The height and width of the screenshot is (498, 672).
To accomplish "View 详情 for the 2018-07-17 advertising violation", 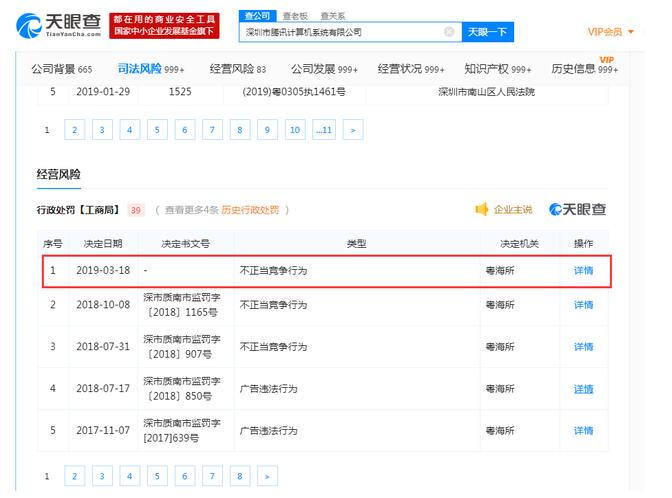I will [583, 388].
